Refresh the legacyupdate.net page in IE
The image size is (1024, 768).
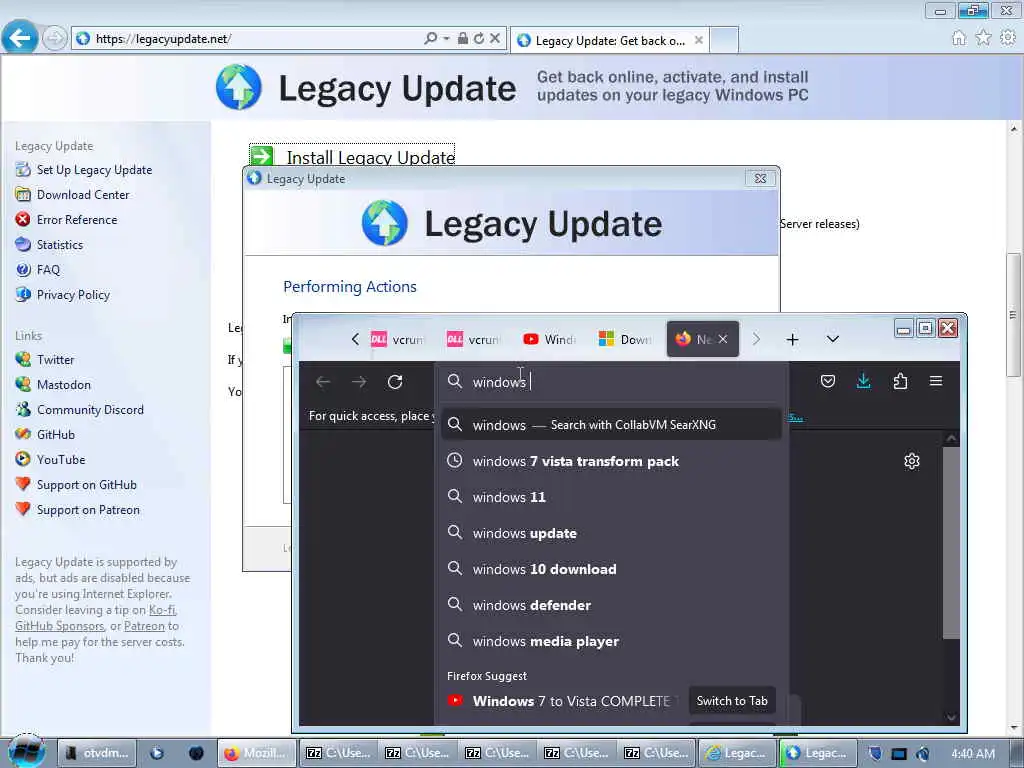tap(479, 39)
